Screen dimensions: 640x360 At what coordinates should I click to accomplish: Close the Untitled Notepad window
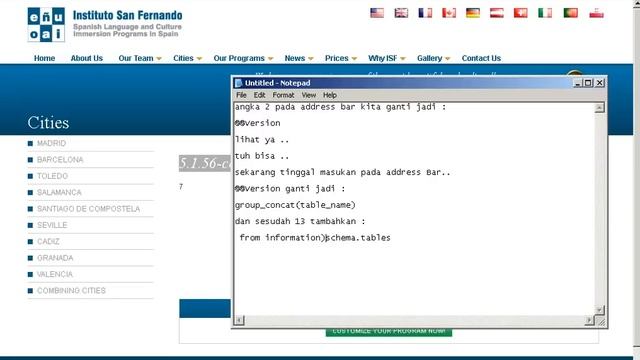pos(599,83)
